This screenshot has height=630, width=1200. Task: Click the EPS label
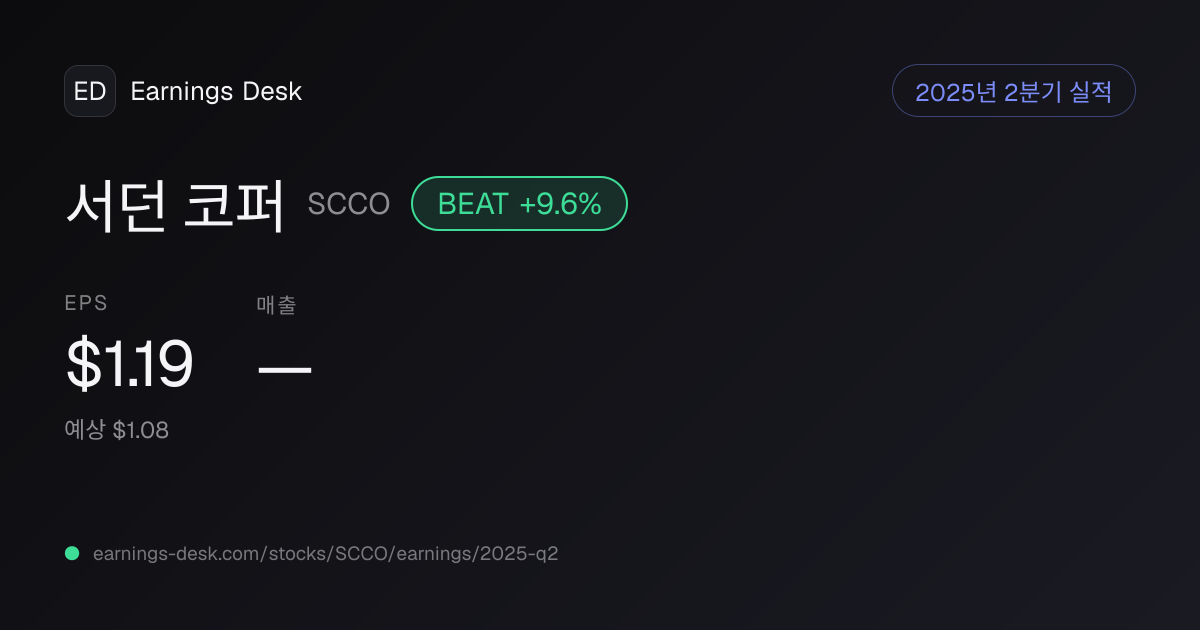(x=86, y=304)
